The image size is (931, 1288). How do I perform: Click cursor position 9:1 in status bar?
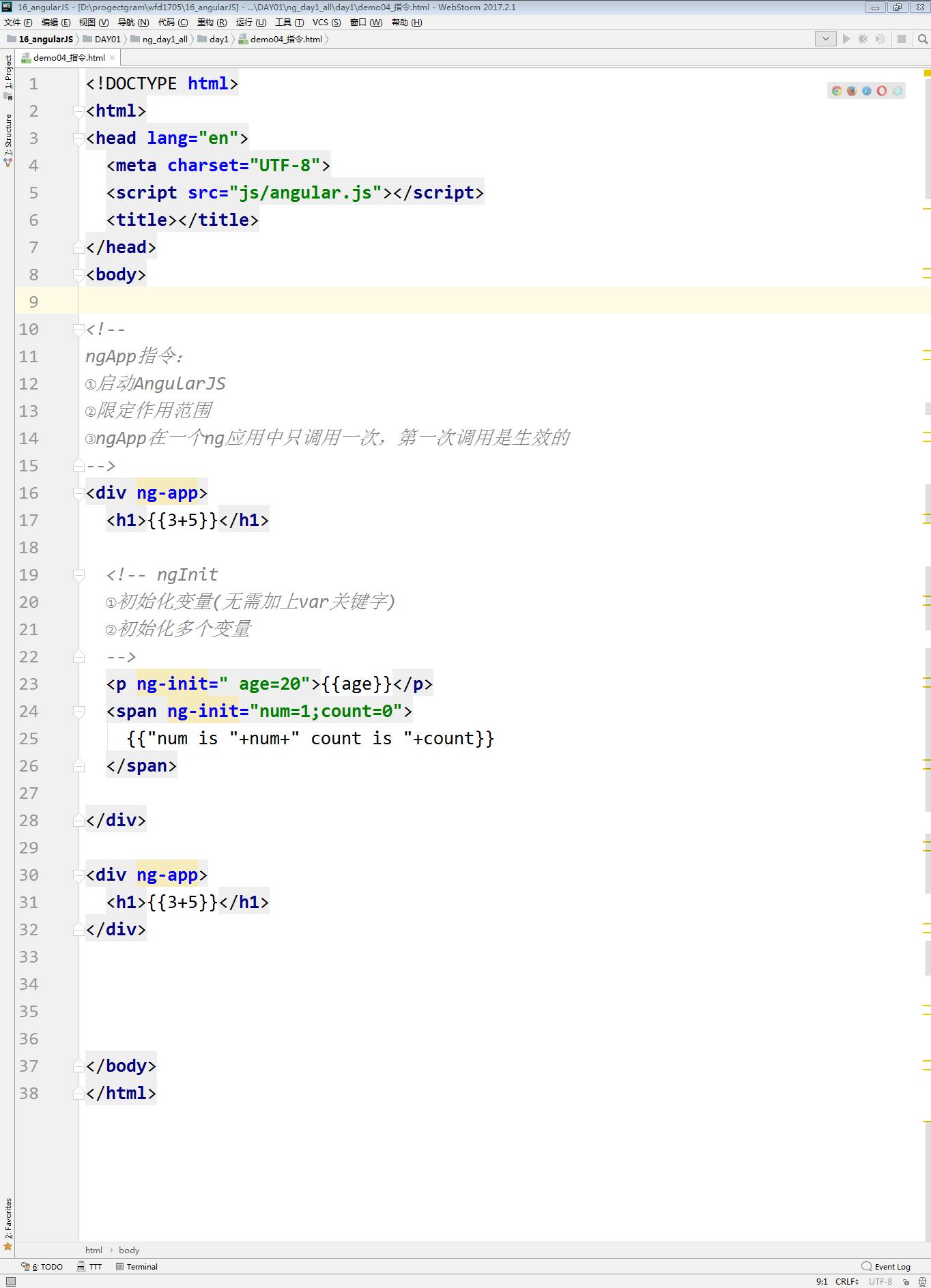click(822, 1282)
